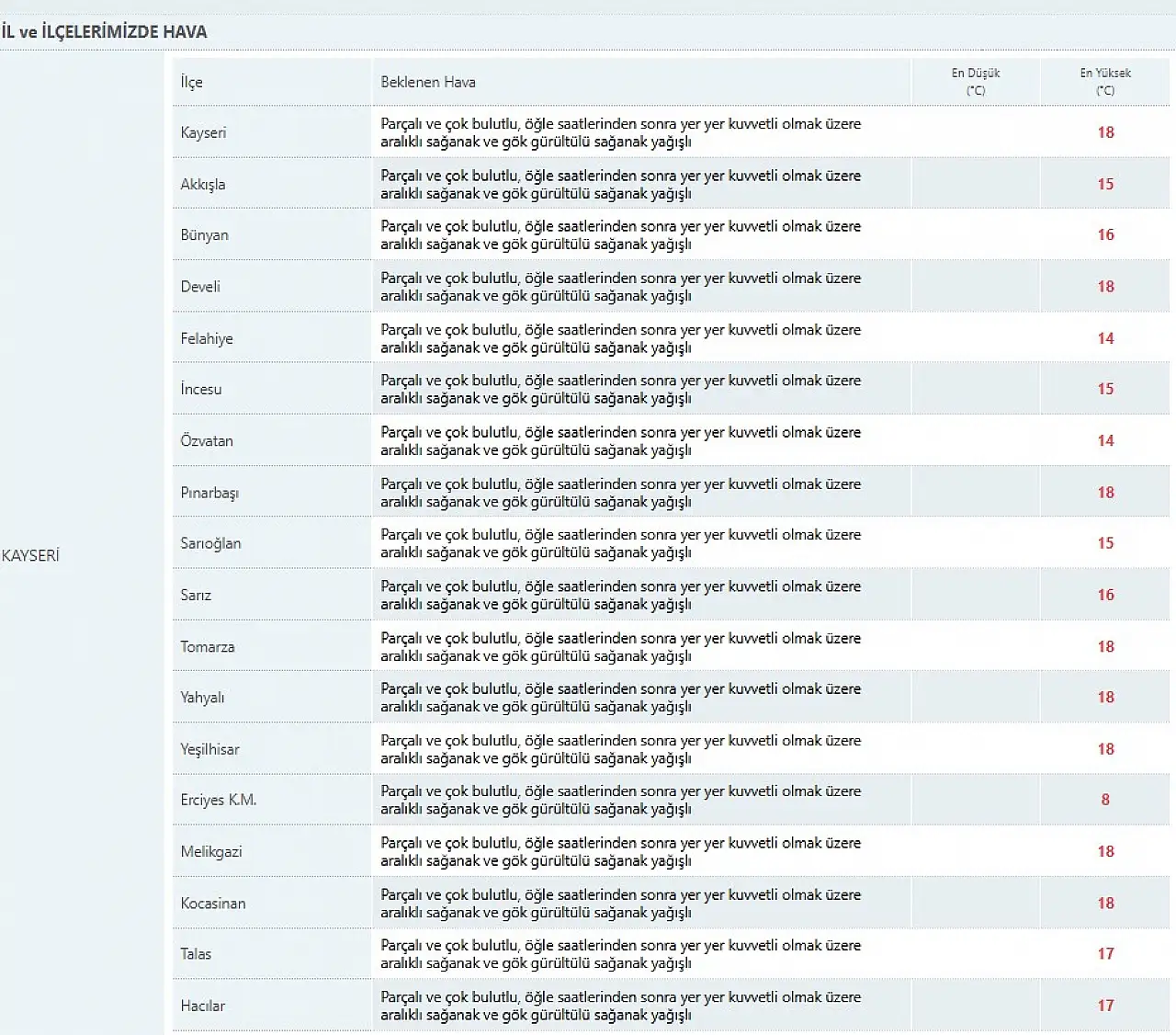
Task: Click the Bünyan district name
Action: (x=204, y=234)
